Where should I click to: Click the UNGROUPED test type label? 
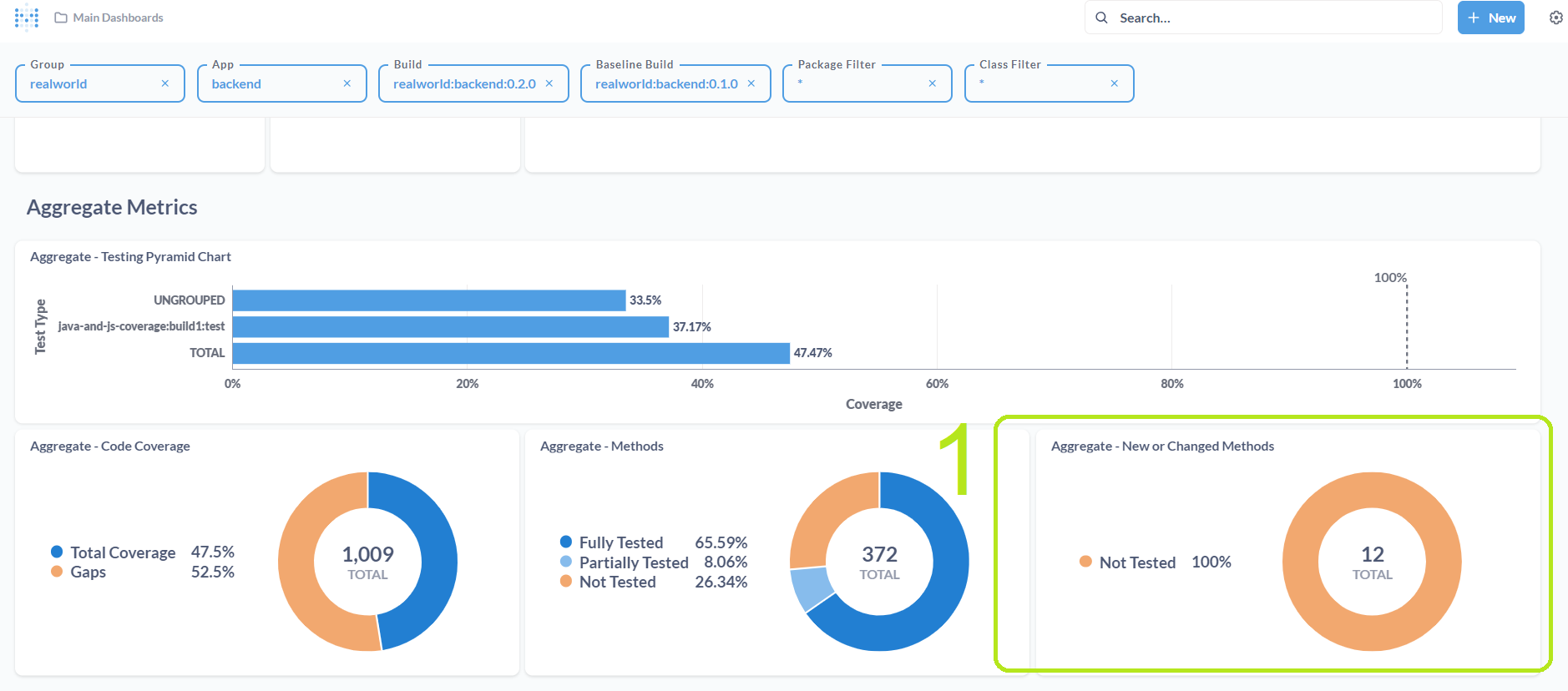tap(190, 300)
